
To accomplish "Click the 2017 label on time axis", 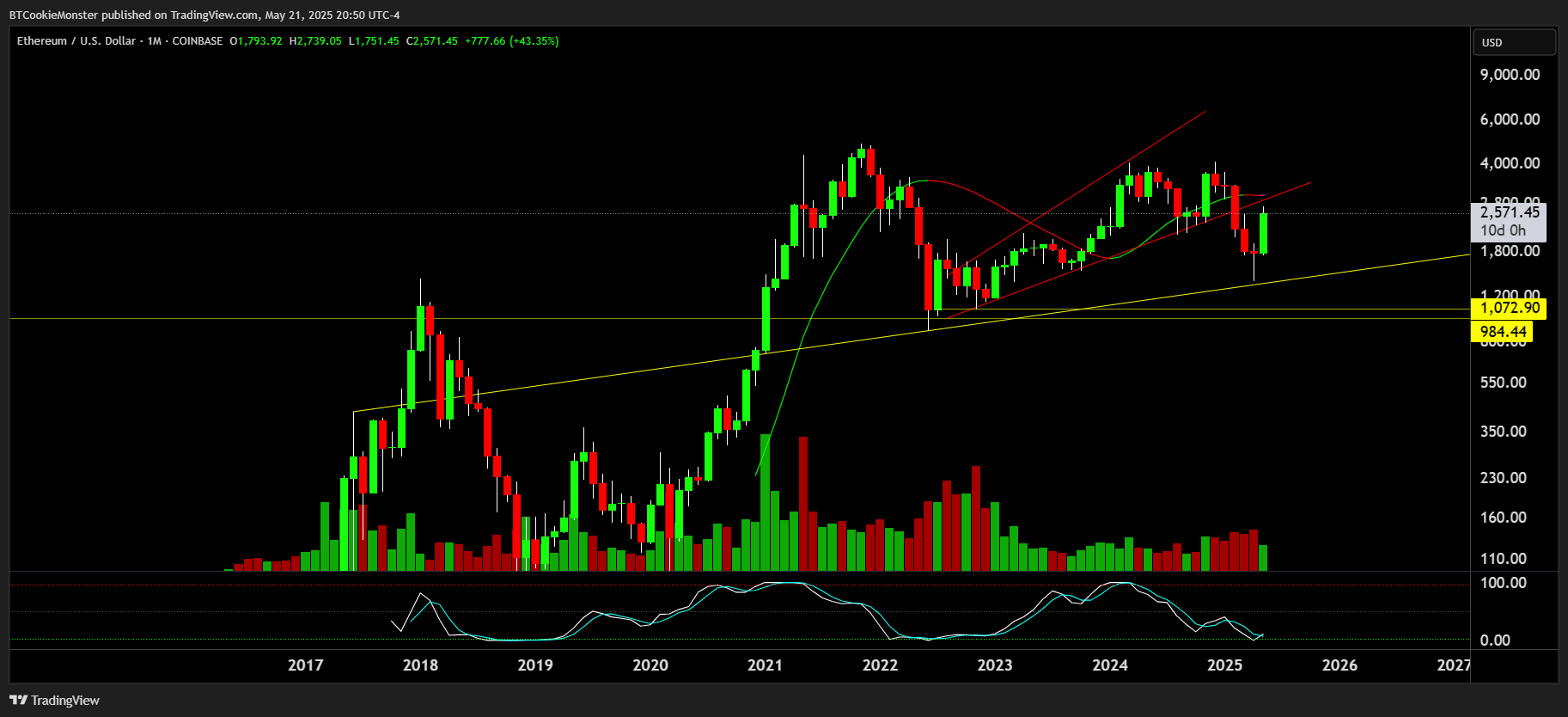I will pos(306,665).
